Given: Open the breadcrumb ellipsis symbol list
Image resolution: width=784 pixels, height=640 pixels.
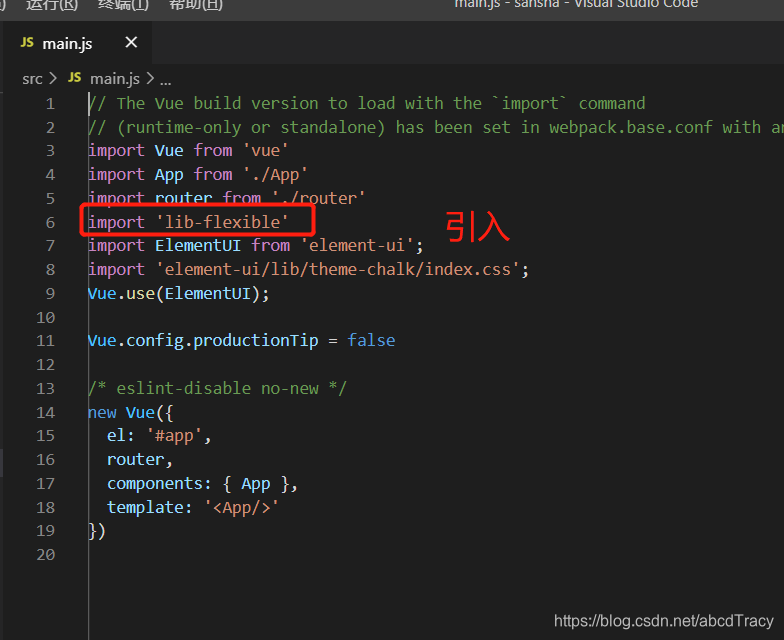Looking at the screenshot, I should point(166,80).
